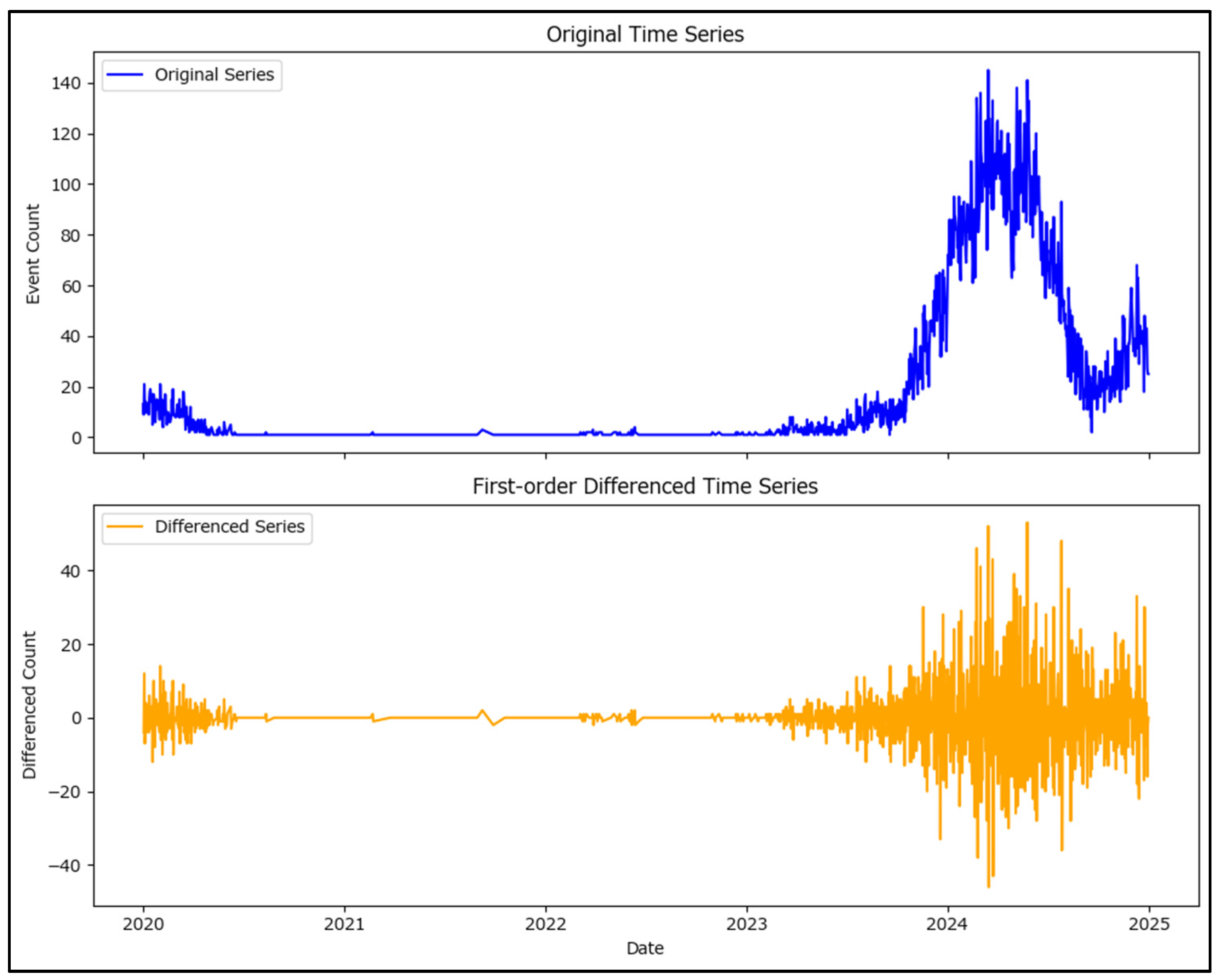
Task: Click the blue line swatch in top legend
Action: (125, 75)
